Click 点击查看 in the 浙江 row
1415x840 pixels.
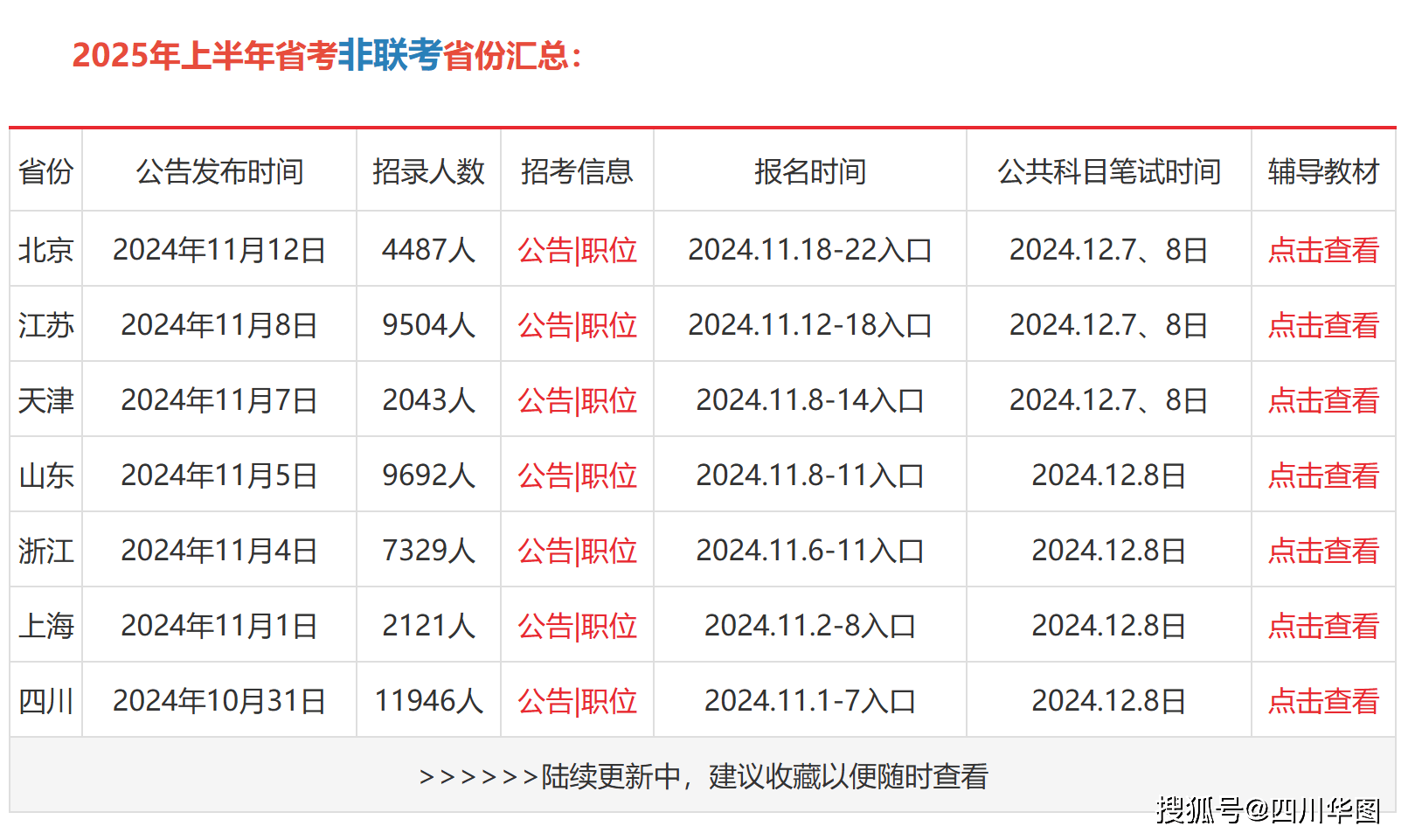1323,551
